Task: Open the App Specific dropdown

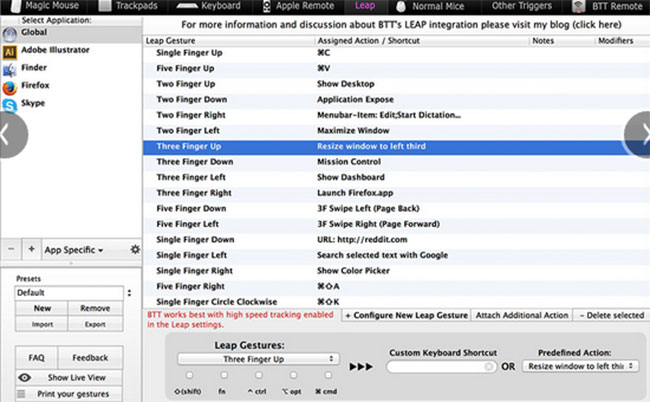Action: [74, 250]
